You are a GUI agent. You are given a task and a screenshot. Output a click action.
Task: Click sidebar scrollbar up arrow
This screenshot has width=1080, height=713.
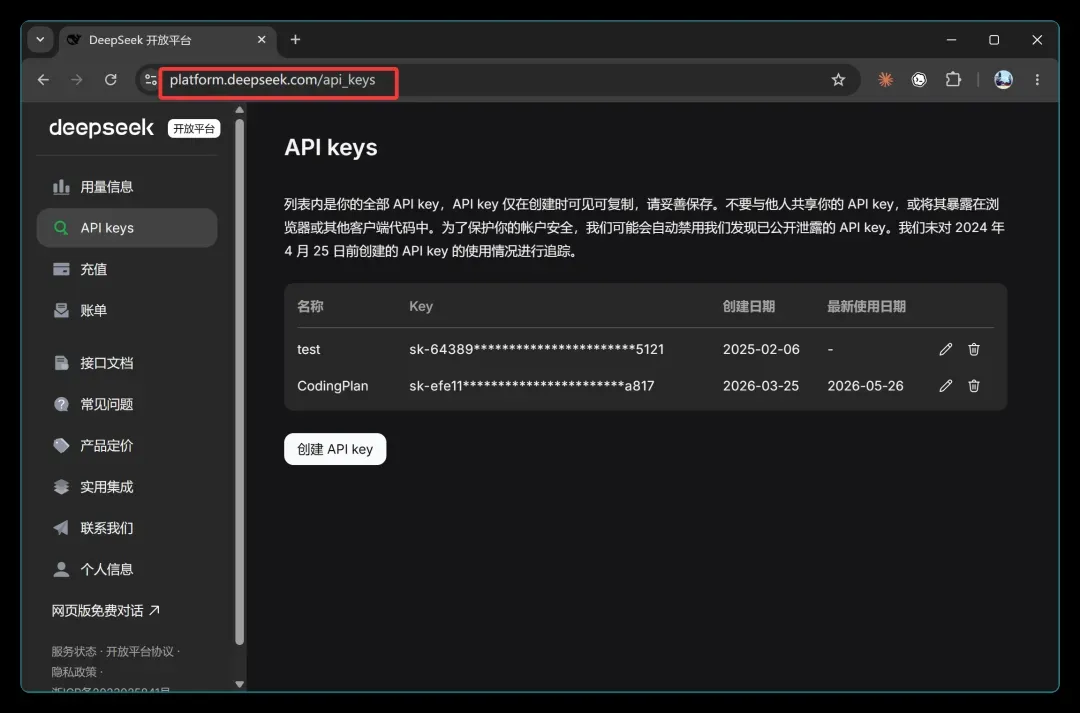click(240, 110)
